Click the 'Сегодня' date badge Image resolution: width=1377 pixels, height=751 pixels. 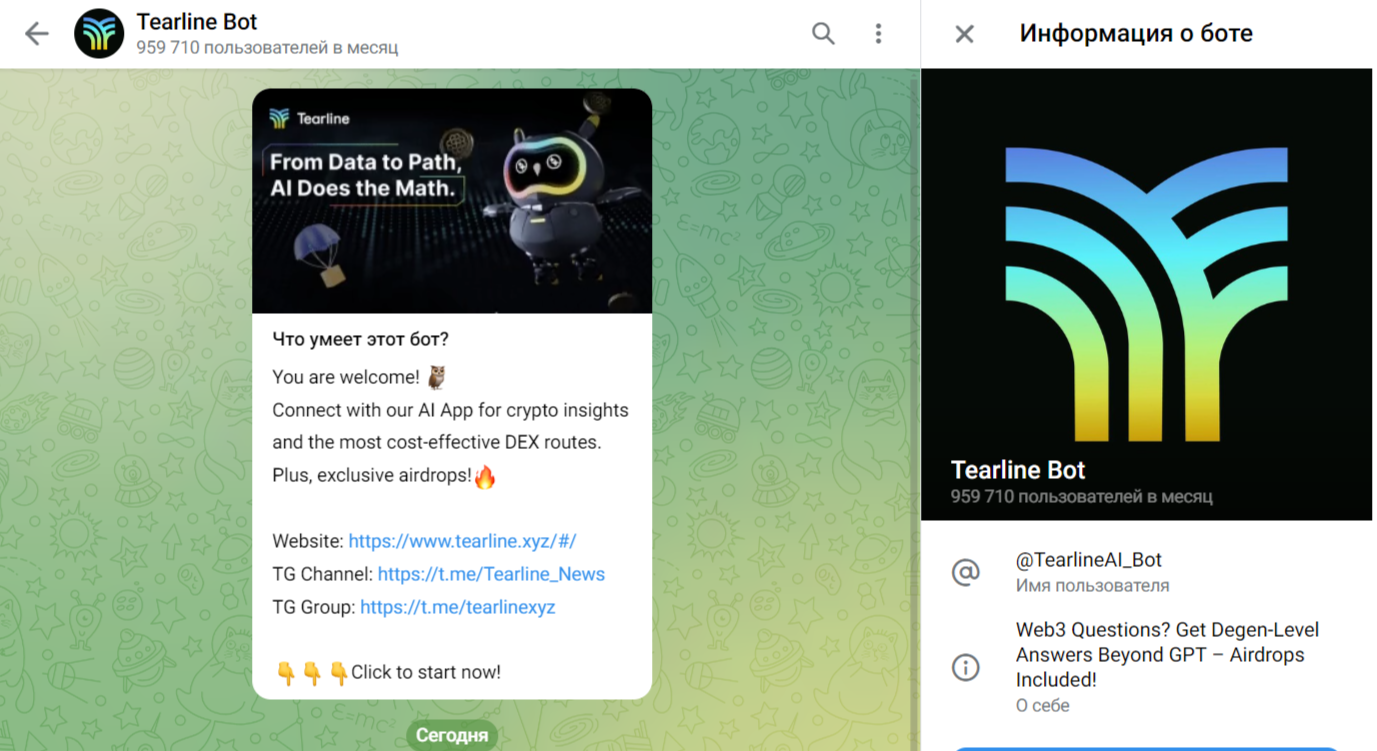(452, 735)
